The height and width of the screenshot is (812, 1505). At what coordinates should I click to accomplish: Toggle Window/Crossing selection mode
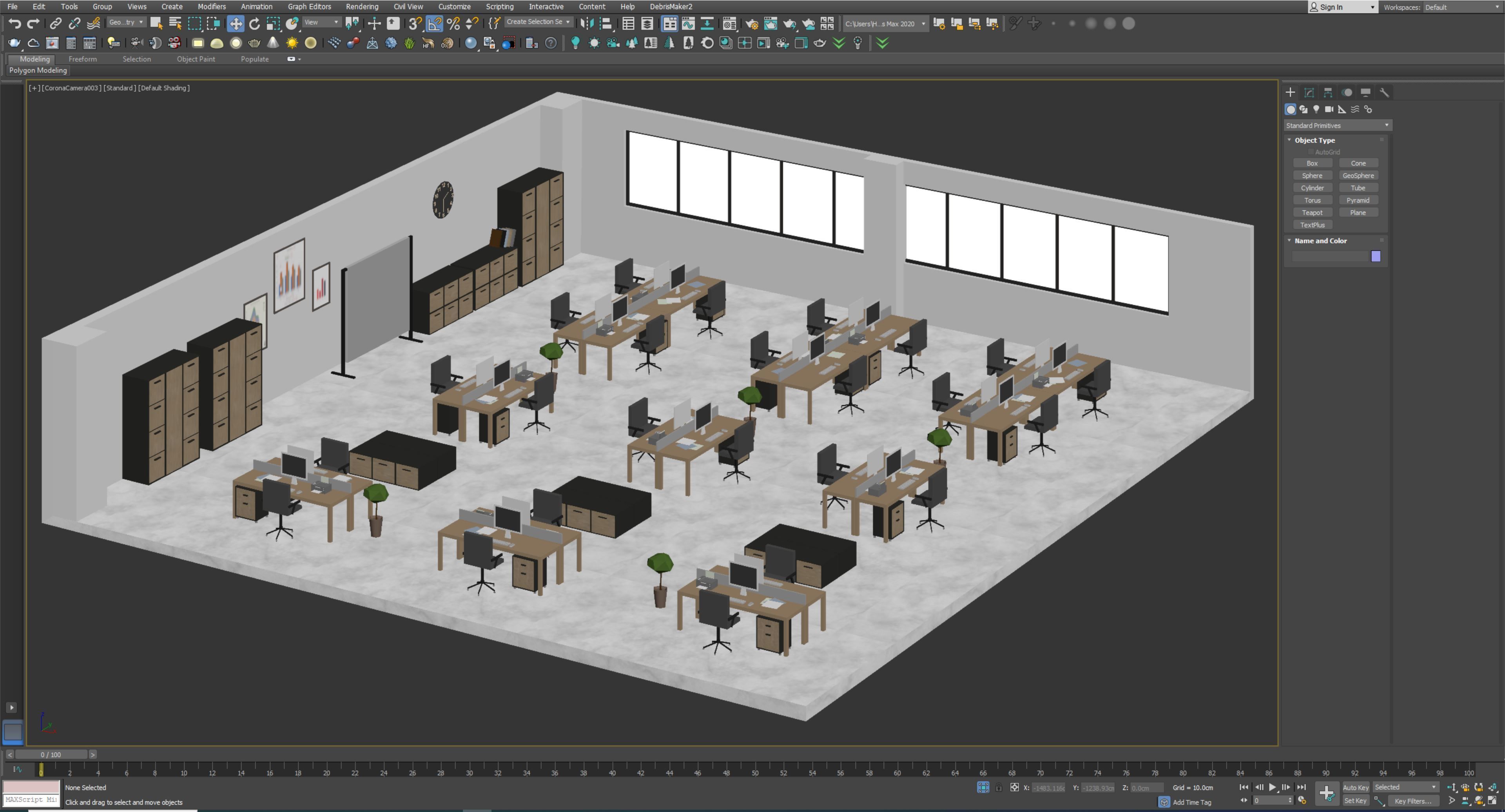[x=214, y=24]
